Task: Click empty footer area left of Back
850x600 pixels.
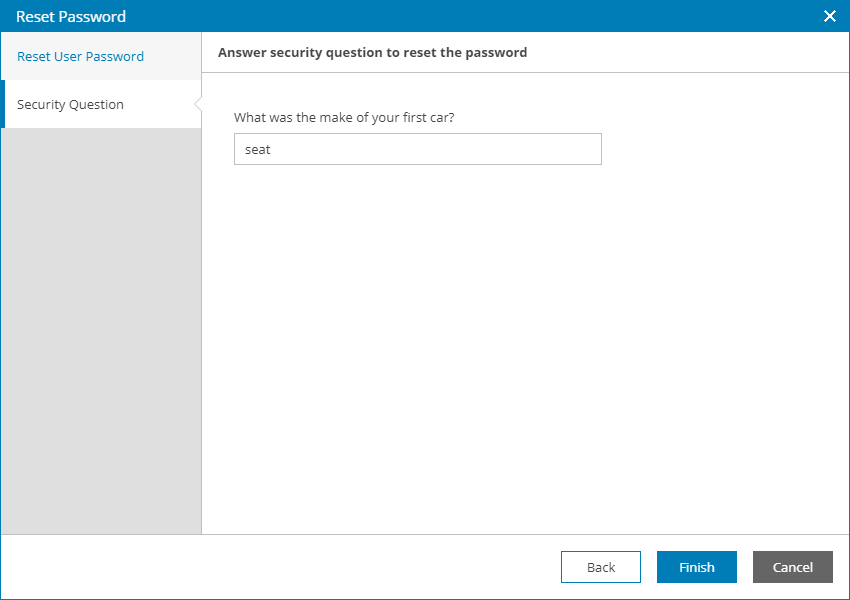Action: pos(280,567)
